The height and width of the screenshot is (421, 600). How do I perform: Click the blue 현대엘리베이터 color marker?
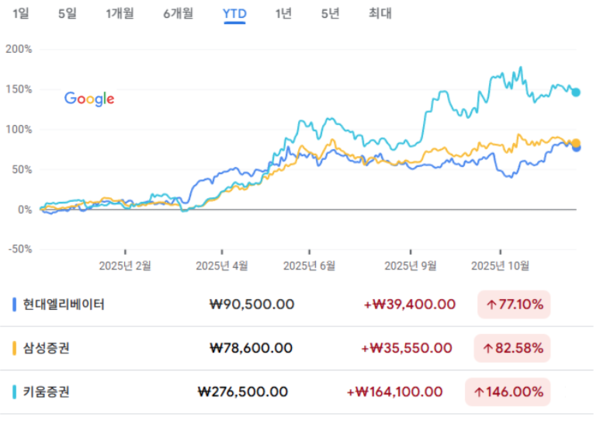pos(13,304)
